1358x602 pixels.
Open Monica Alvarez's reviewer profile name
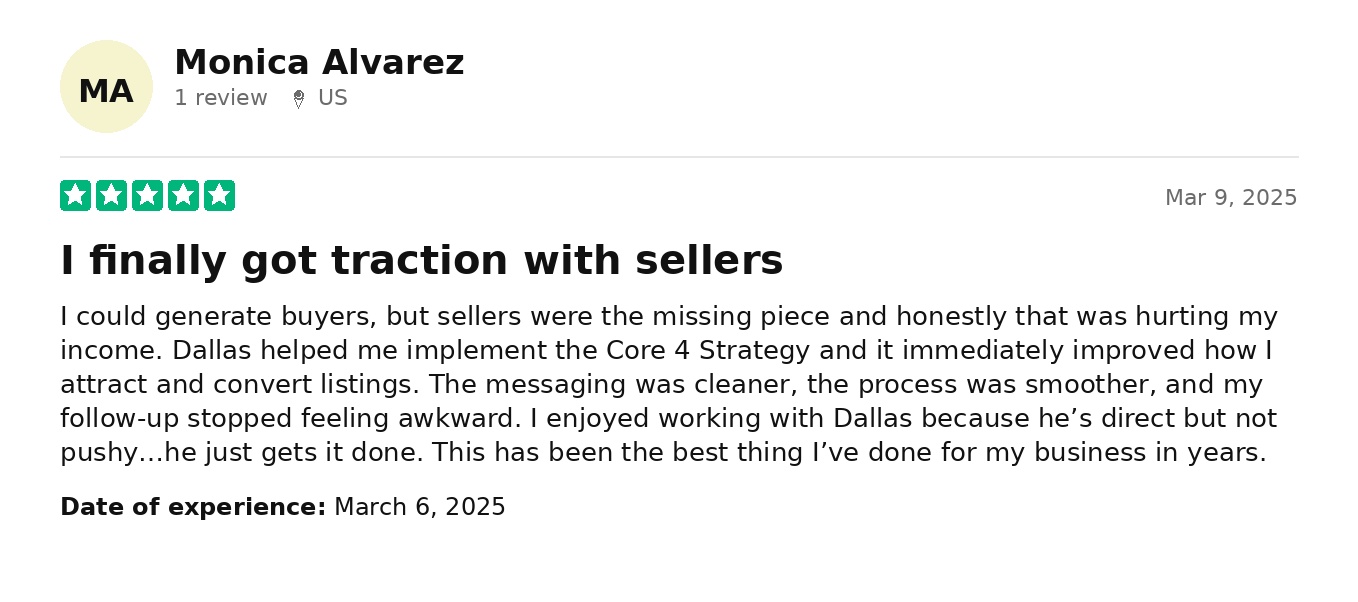pyautogui.click(x=318, y=63)
